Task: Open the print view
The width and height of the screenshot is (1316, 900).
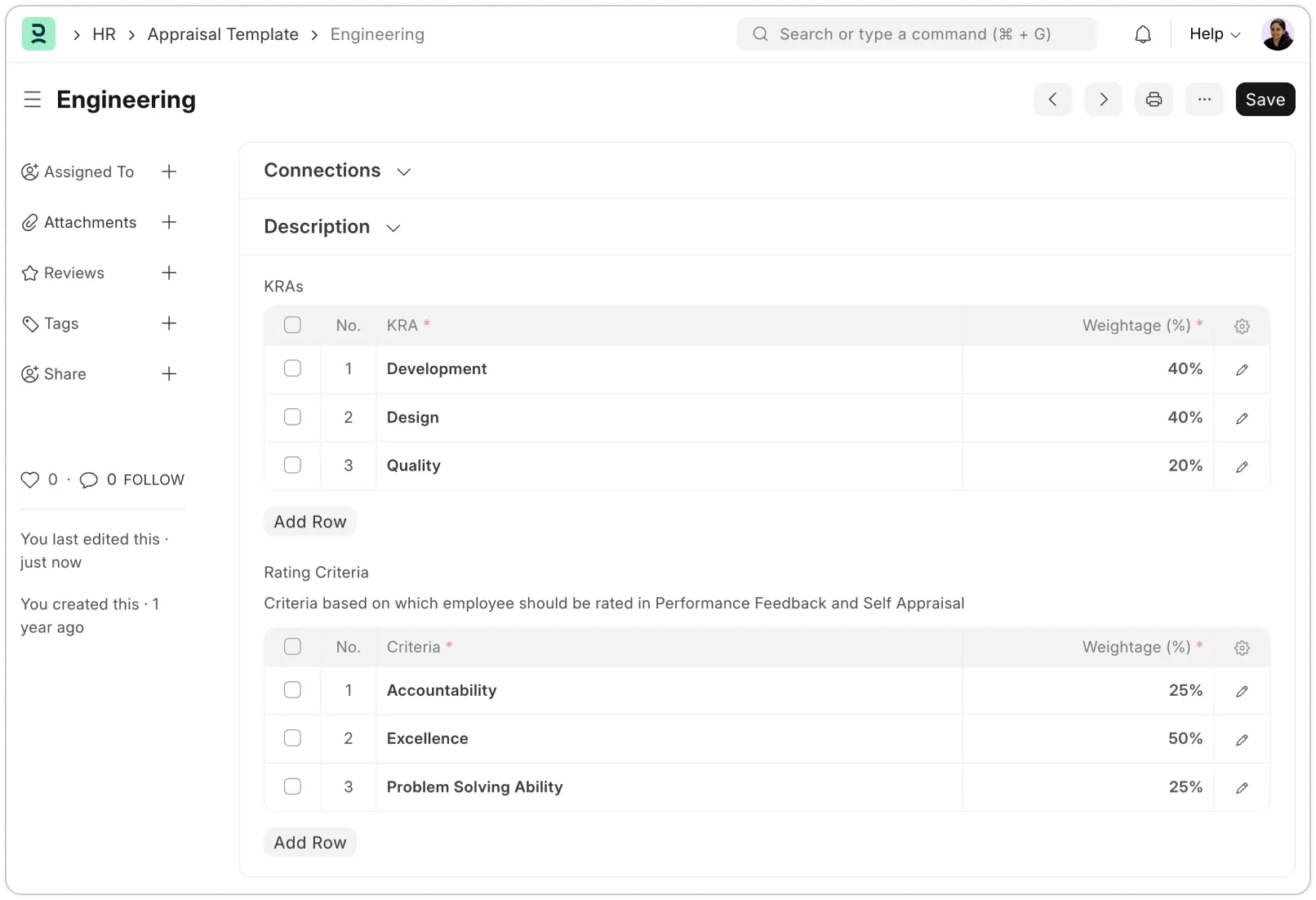Action: (1154, 99)
